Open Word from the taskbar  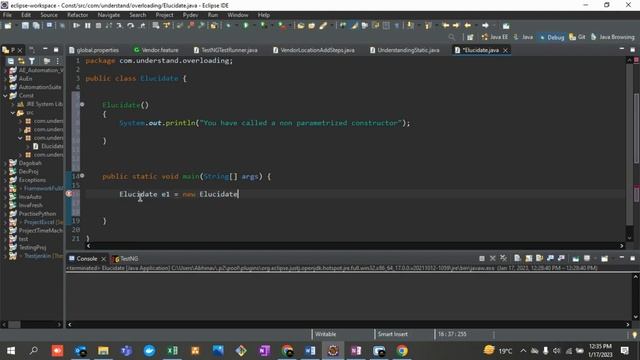tap(310, 351)
